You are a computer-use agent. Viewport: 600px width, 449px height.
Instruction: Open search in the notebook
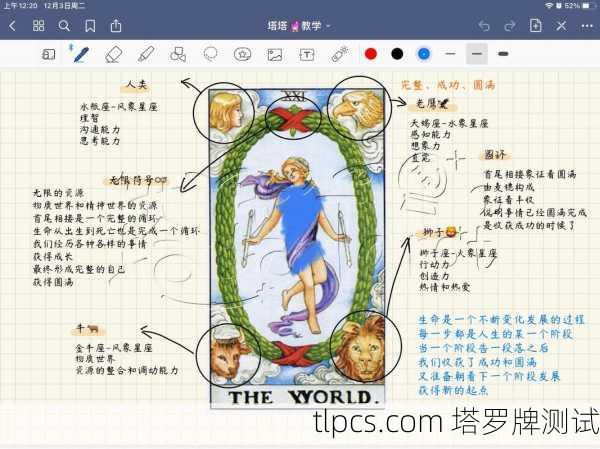[64, 25]
